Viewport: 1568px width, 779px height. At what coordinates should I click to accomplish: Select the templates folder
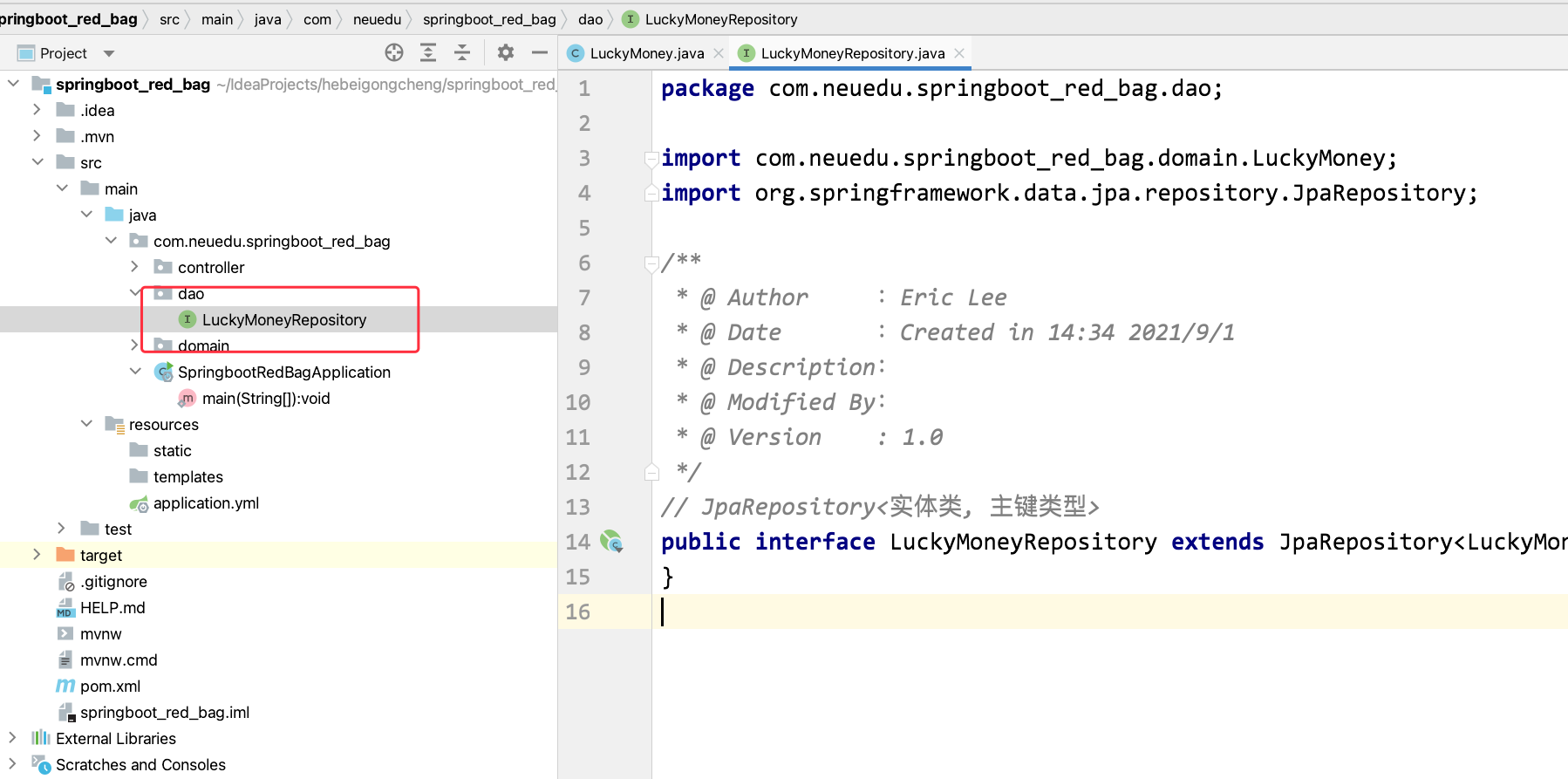click(x=188, y=477)
